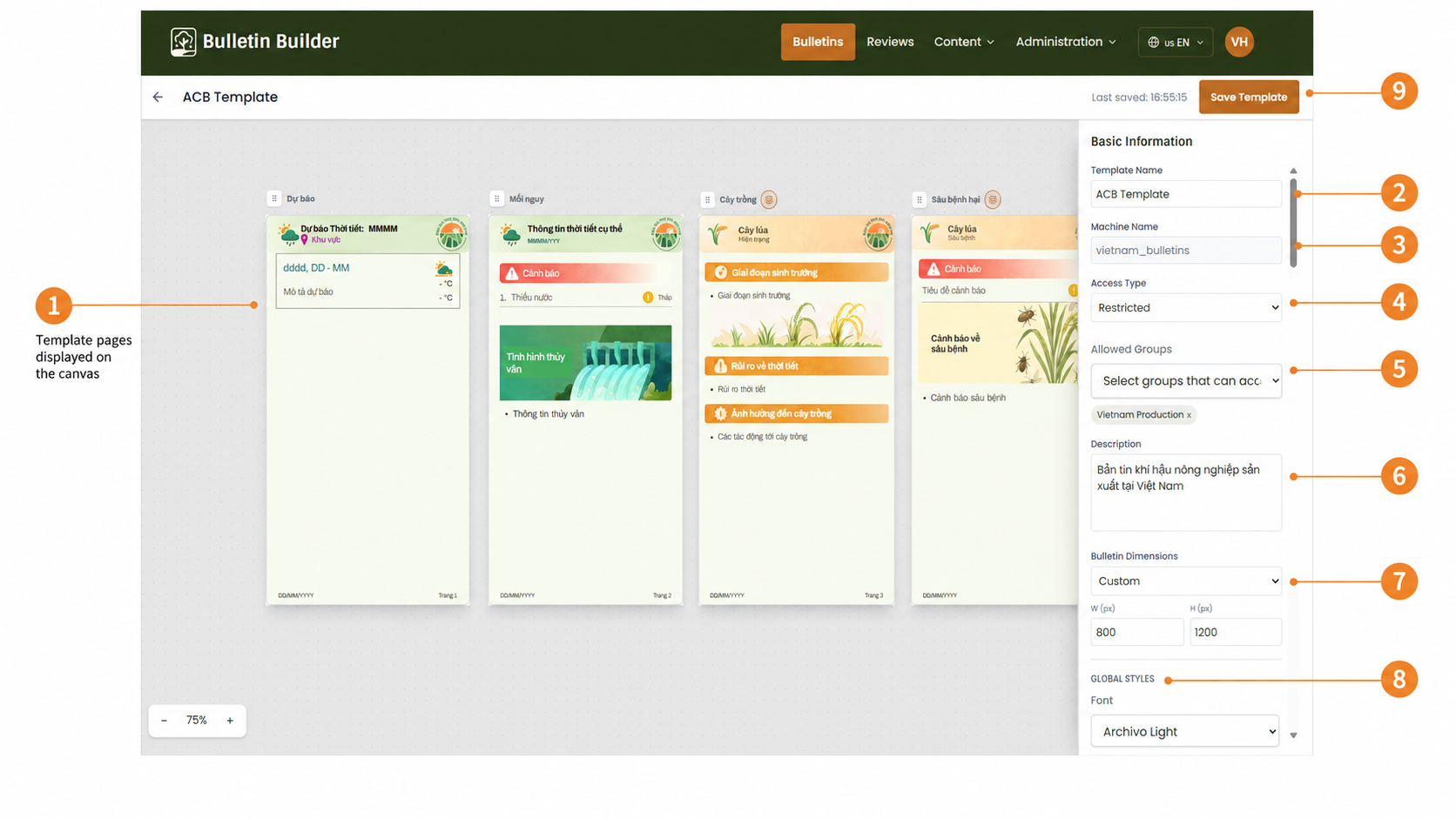Click the ACB Template page title
This screenshot has width=1456, height=819.
click(x=230, y=97)
